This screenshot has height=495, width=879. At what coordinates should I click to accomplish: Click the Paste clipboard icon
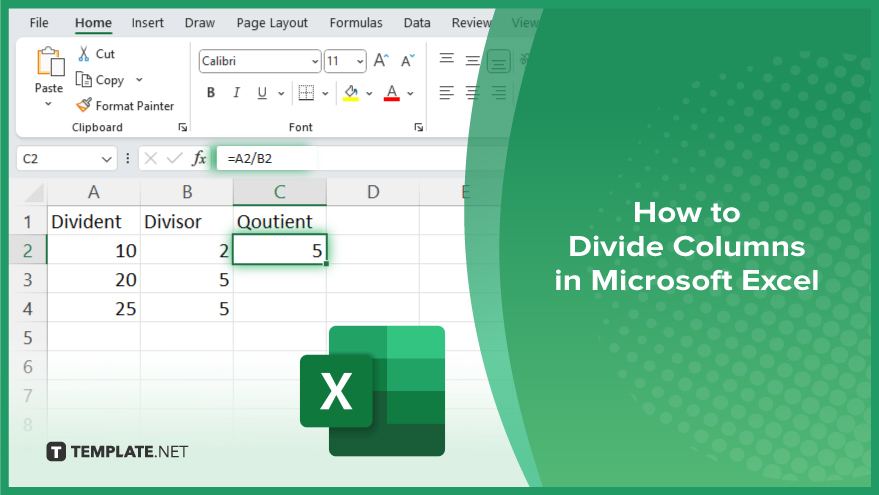(50, 61)
